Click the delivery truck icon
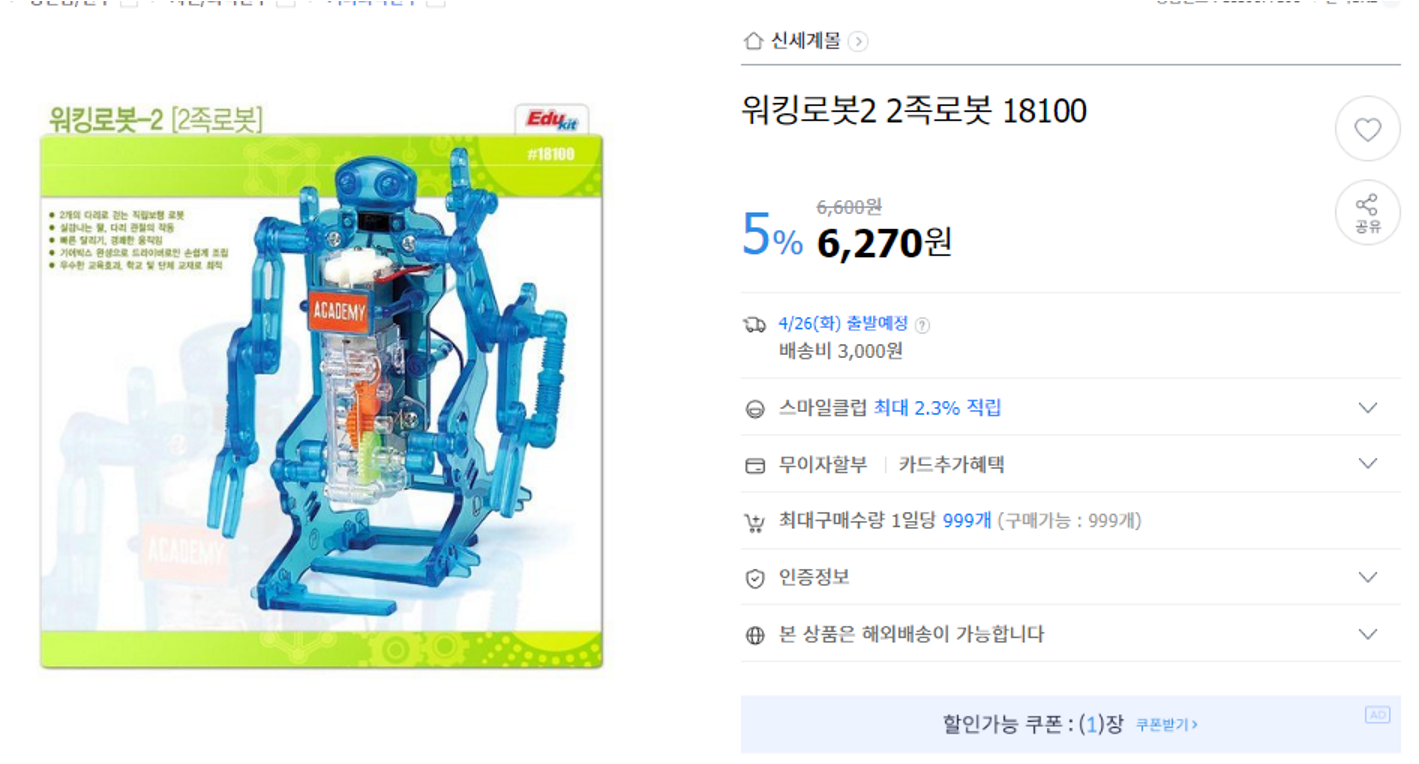The width and height of the screenshot is (1419, 764). (x=755, y=324)
